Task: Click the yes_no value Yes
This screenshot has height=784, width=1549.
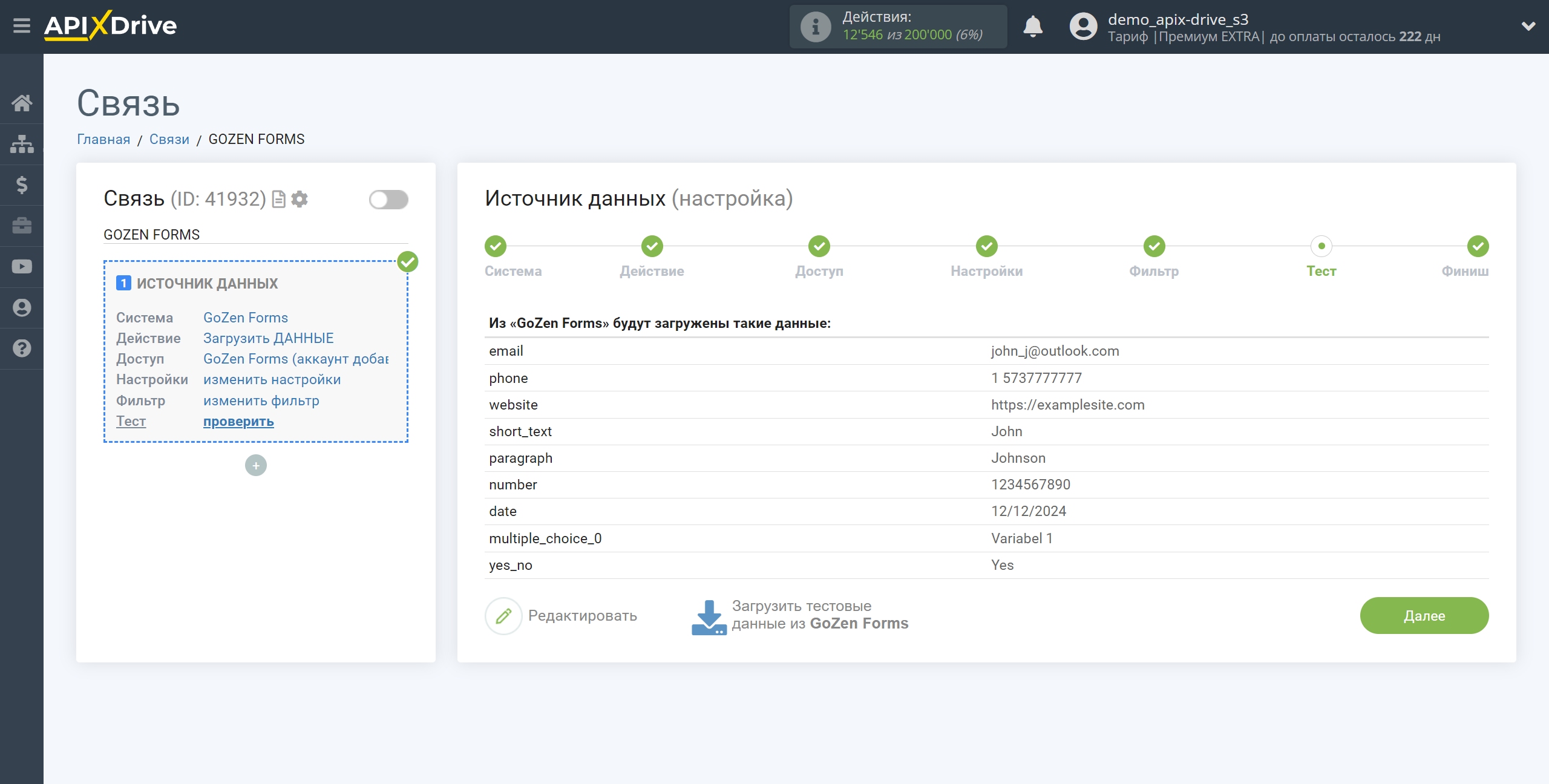Action: tap(1003, 565)
